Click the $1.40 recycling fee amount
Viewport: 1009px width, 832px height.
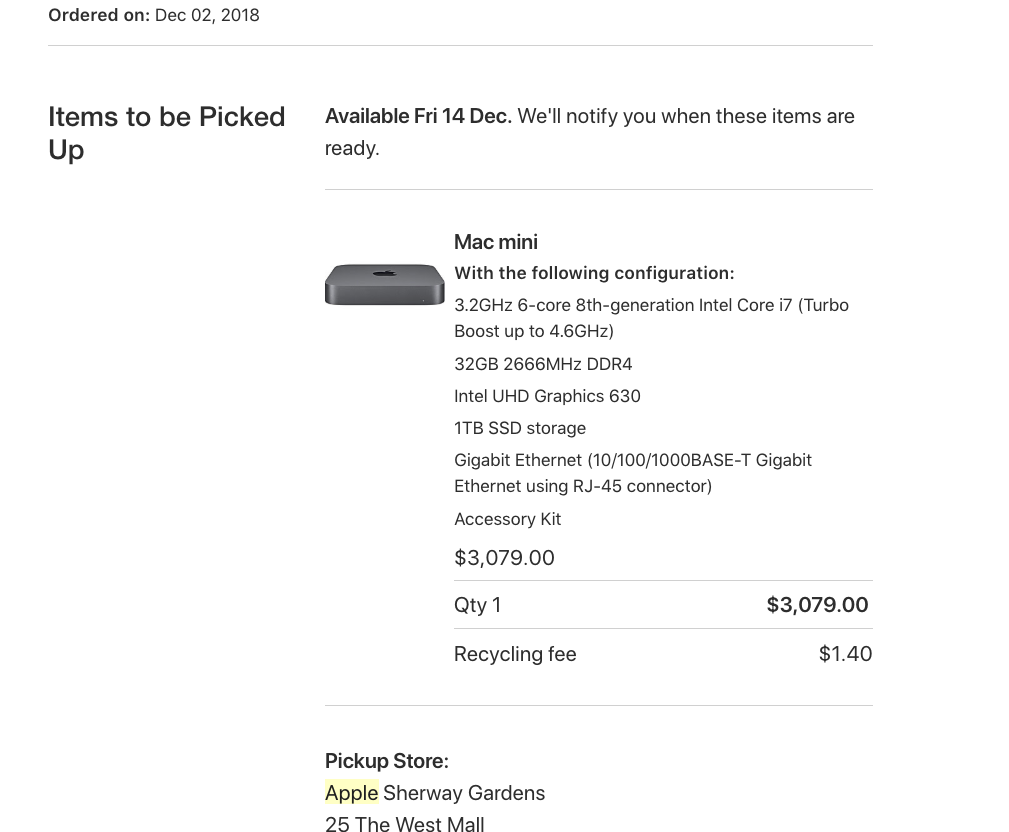[x=845, y=654]
